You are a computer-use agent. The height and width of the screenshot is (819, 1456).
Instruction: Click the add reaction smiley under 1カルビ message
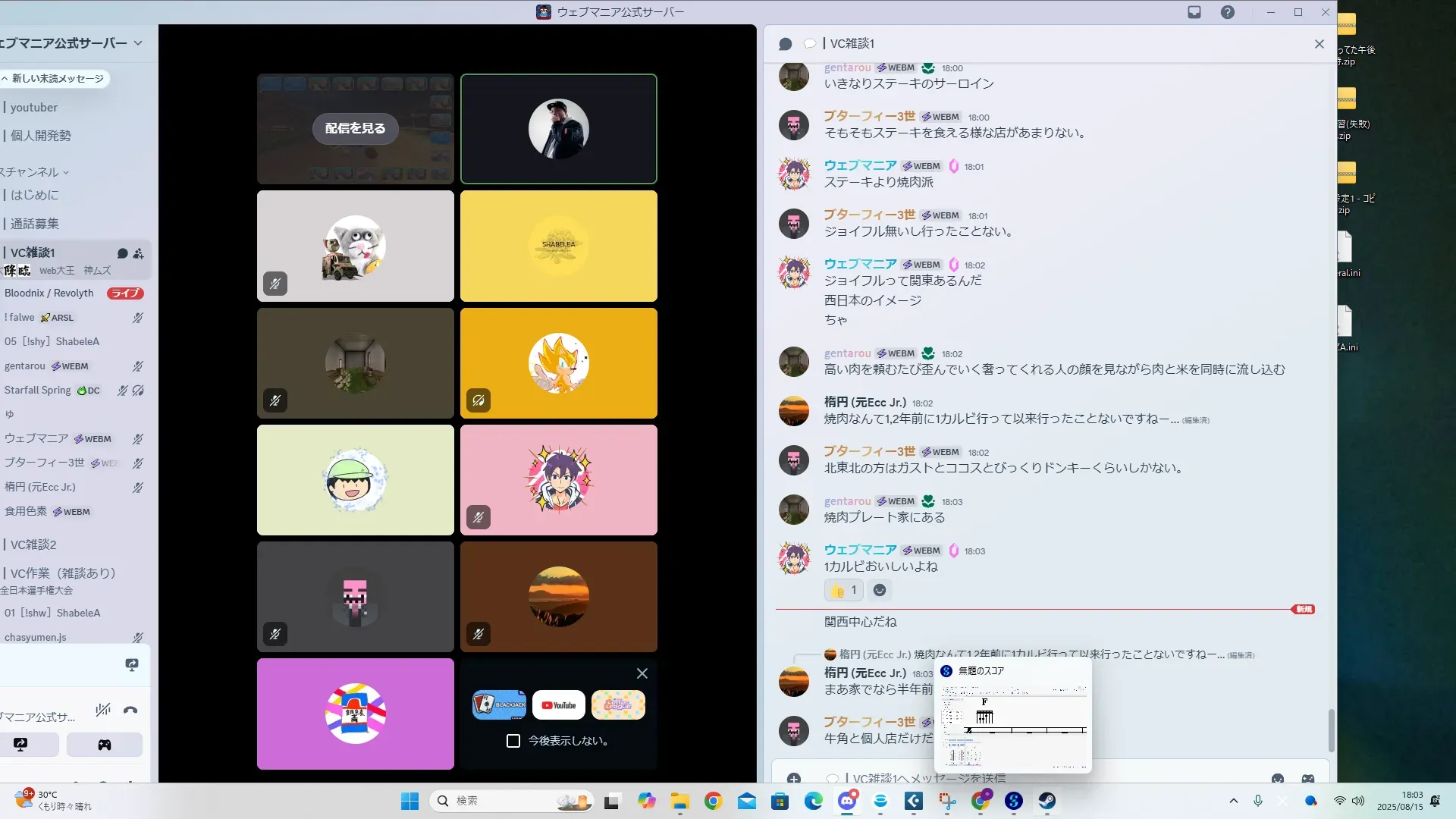[880, 590]
